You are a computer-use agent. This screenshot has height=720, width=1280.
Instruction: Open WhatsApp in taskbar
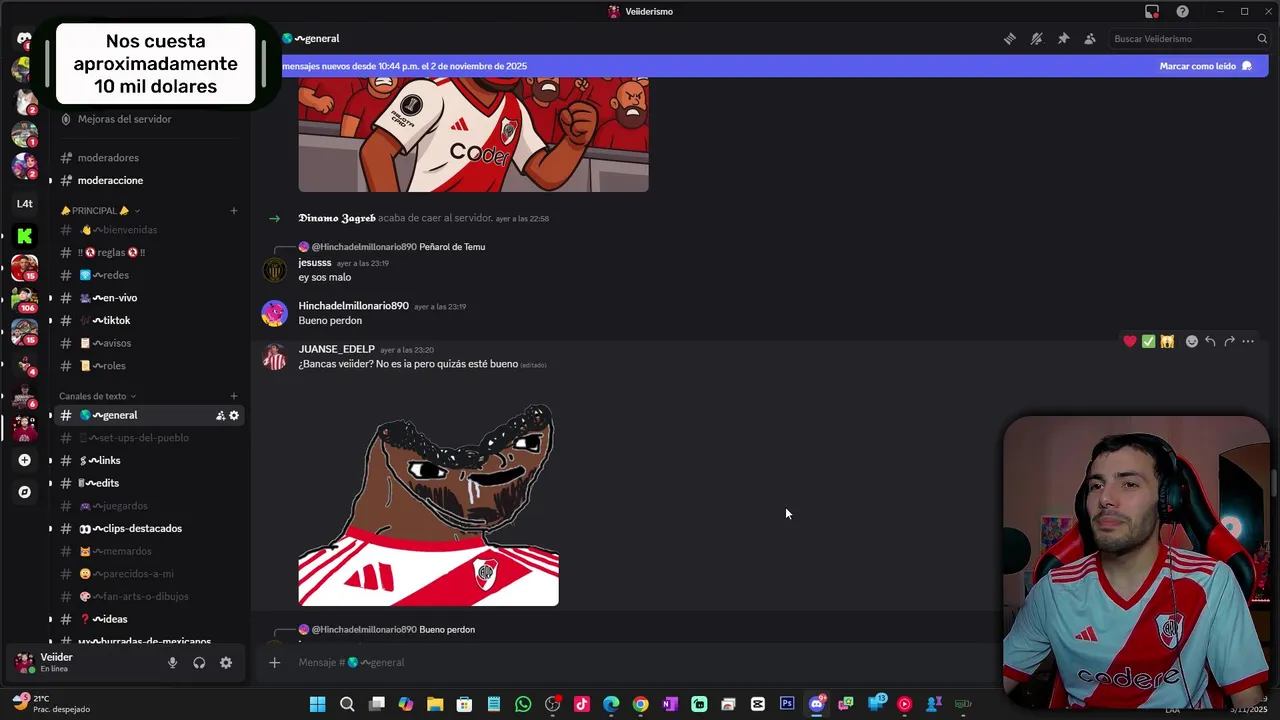point(523,704)
